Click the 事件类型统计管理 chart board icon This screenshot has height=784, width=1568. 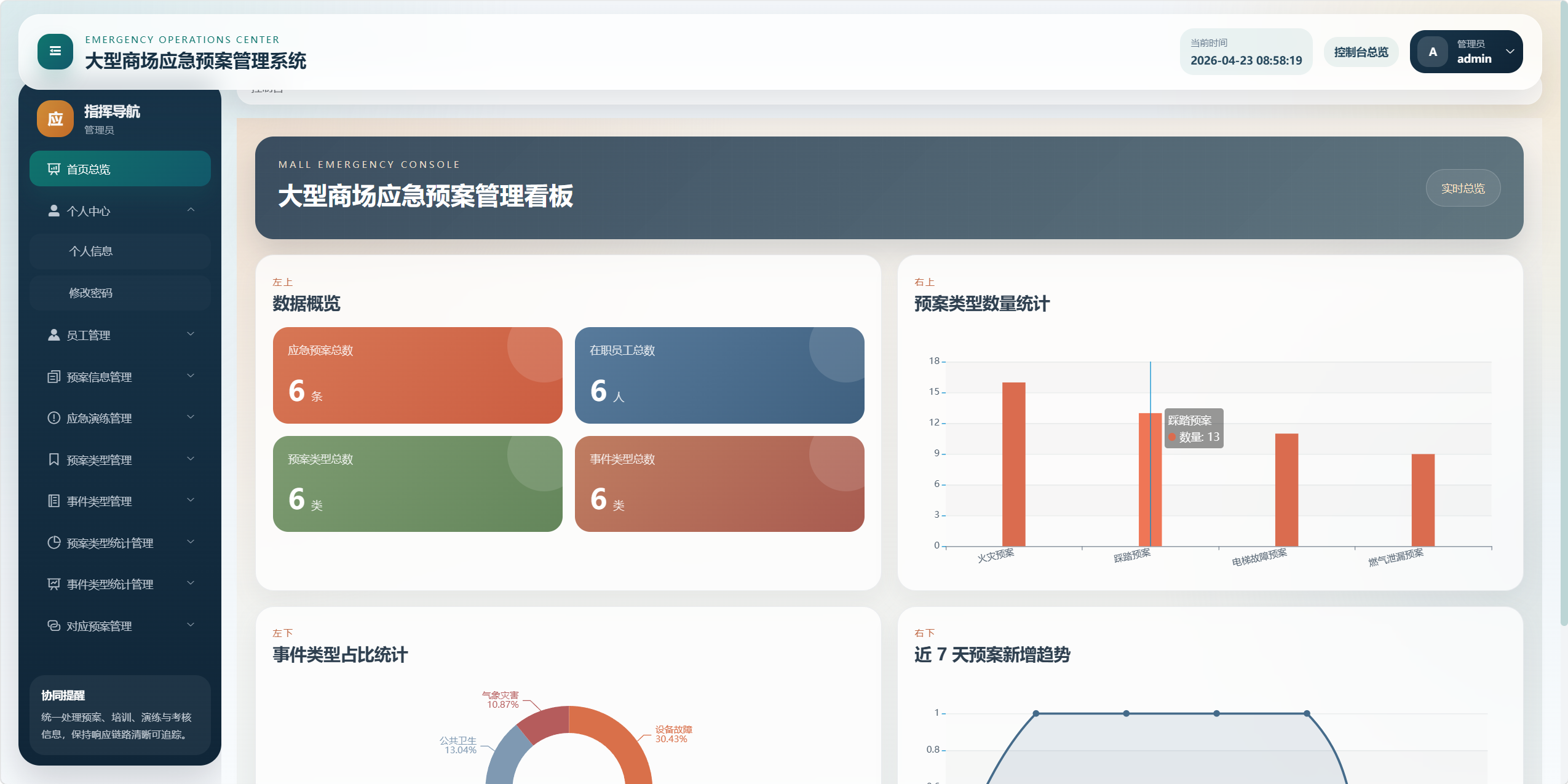coord(54,584)
